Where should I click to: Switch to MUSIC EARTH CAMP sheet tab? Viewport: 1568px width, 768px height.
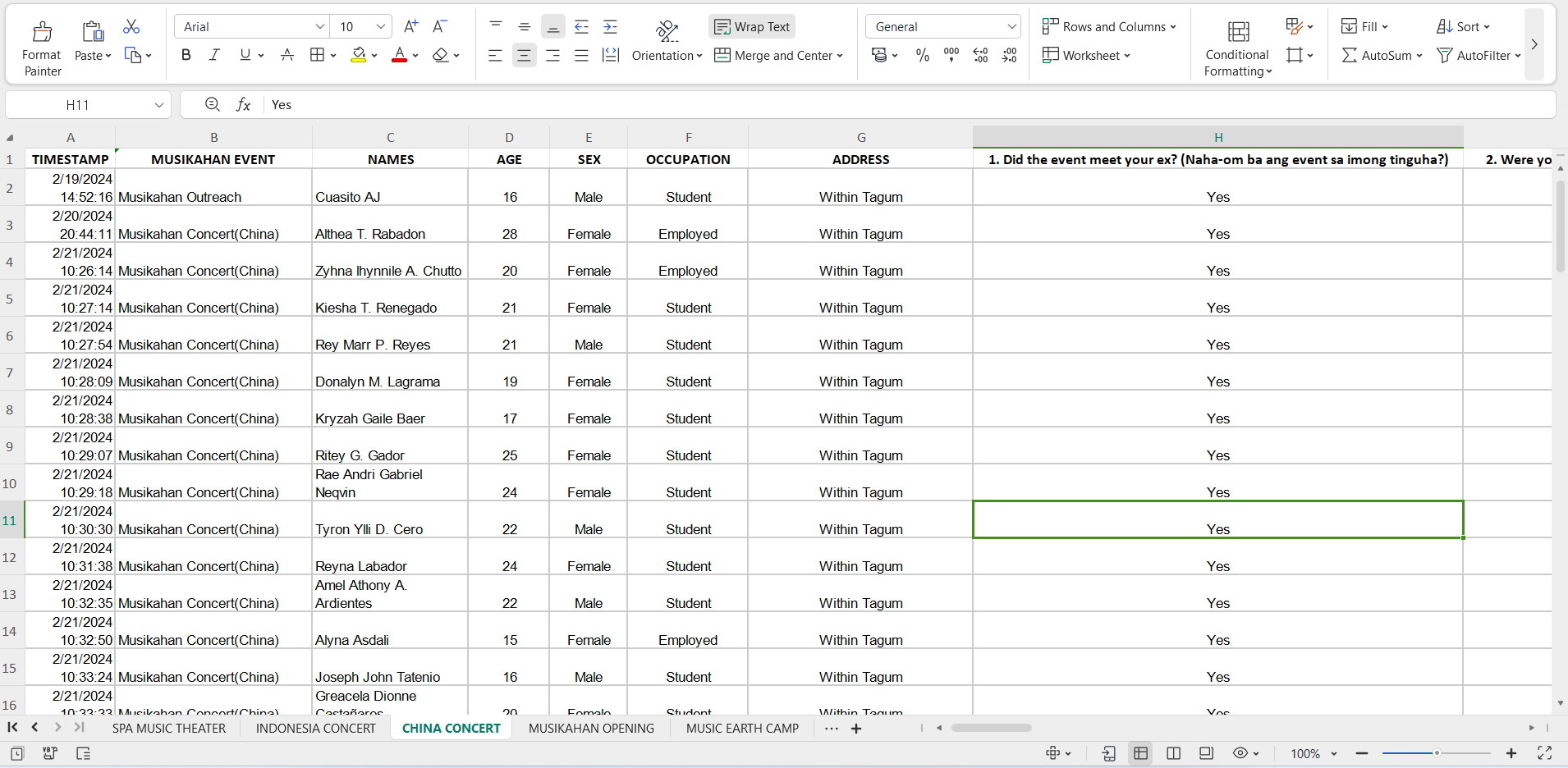point(742,728)
